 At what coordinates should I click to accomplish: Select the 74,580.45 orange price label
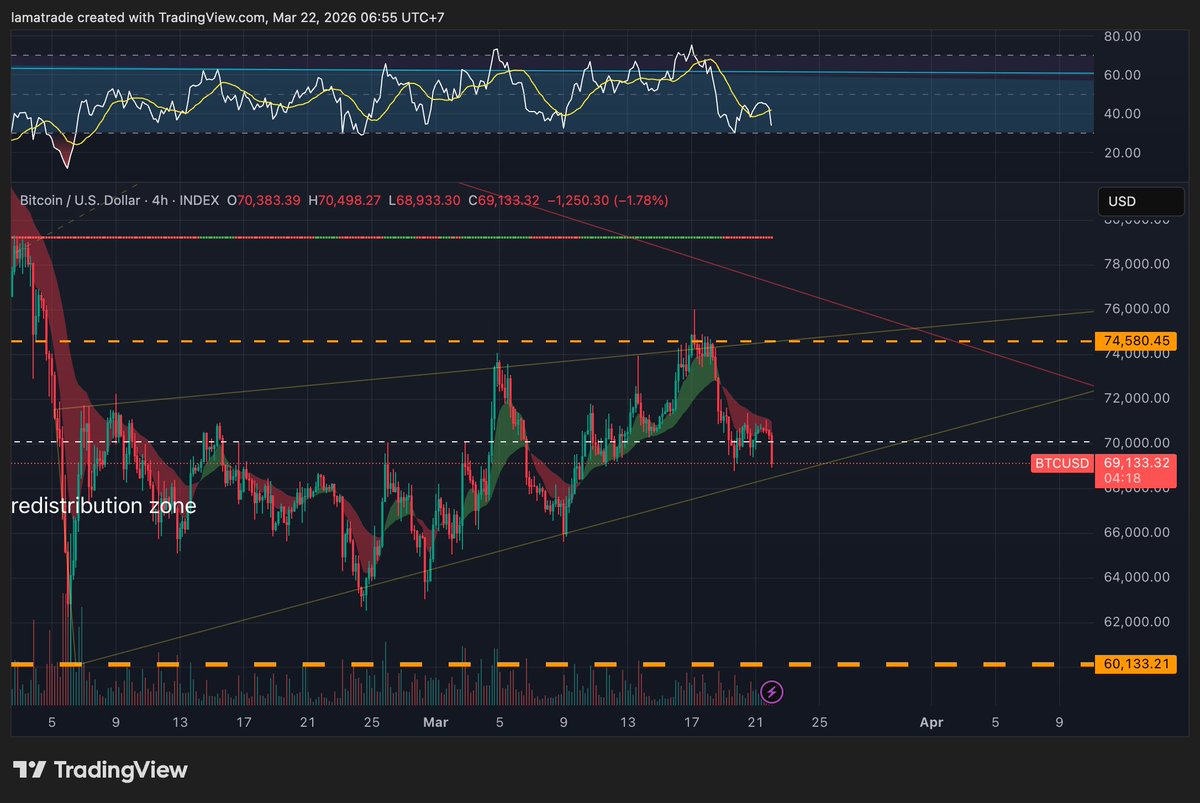(1137, 342)
